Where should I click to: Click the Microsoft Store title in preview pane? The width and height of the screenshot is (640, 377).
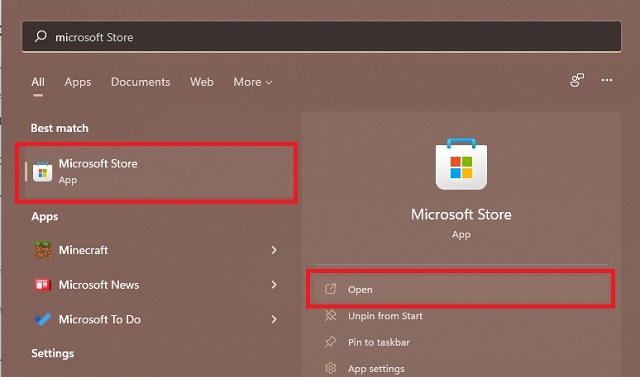461,214
